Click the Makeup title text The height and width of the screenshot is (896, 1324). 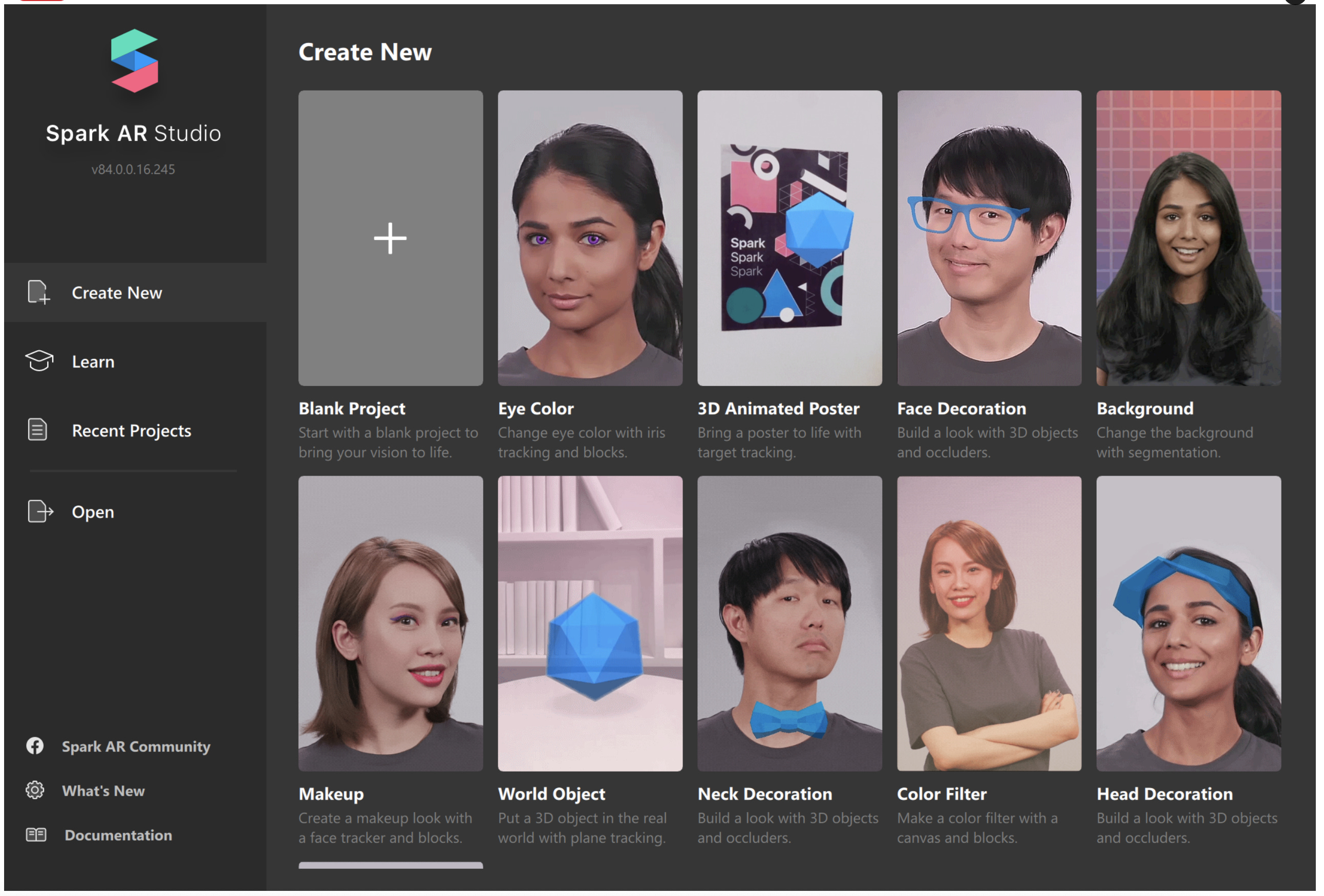pos(331,794)
